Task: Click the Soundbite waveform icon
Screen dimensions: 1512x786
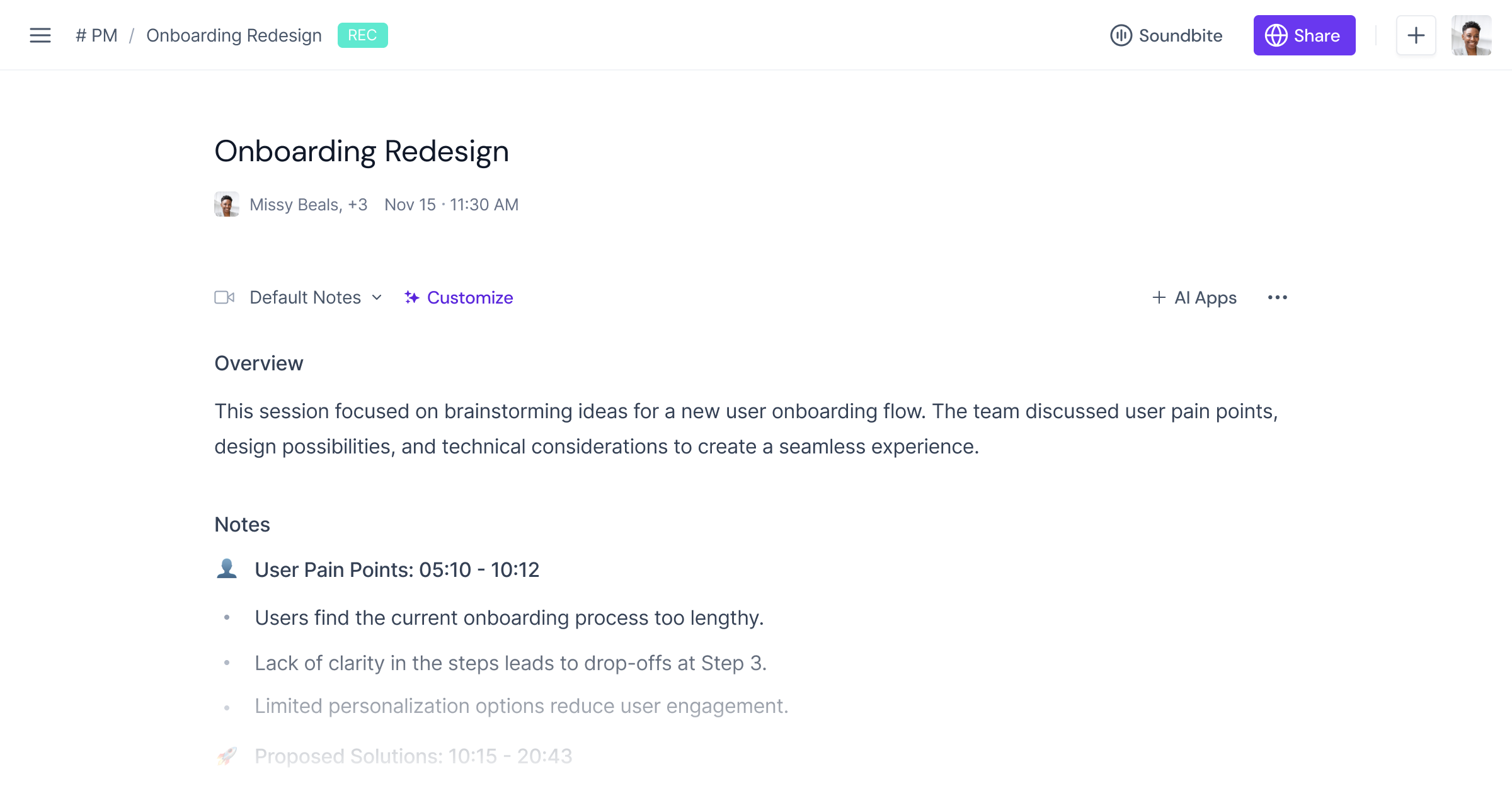Action: pos(1122,35)
